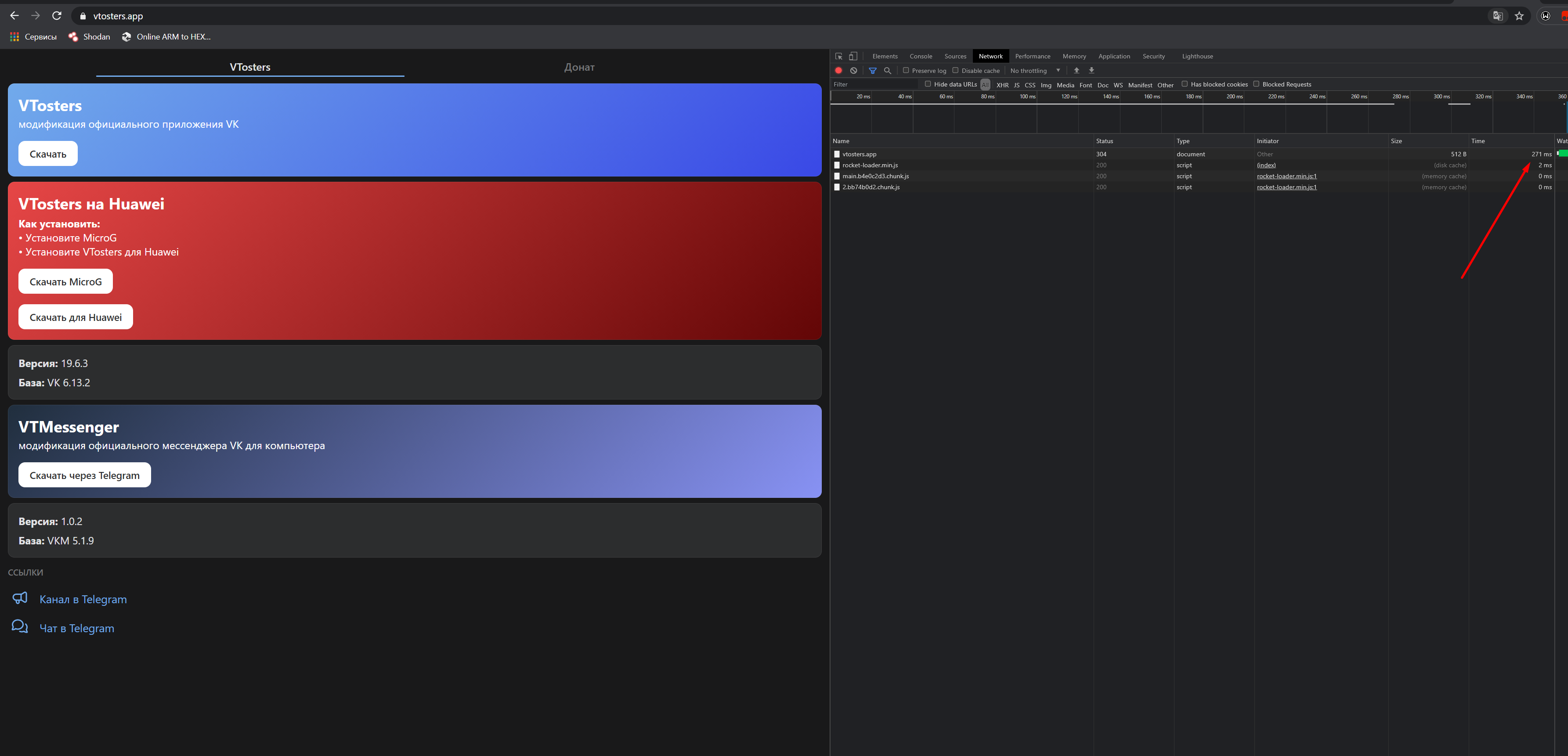Toggle Preserve log checkbox
Image resolution: width=1568 pixels, height=756 pixels.
(906, 71)
